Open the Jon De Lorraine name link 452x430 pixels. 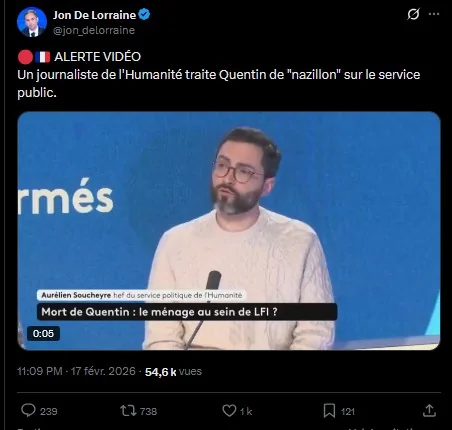pos(94,15)
